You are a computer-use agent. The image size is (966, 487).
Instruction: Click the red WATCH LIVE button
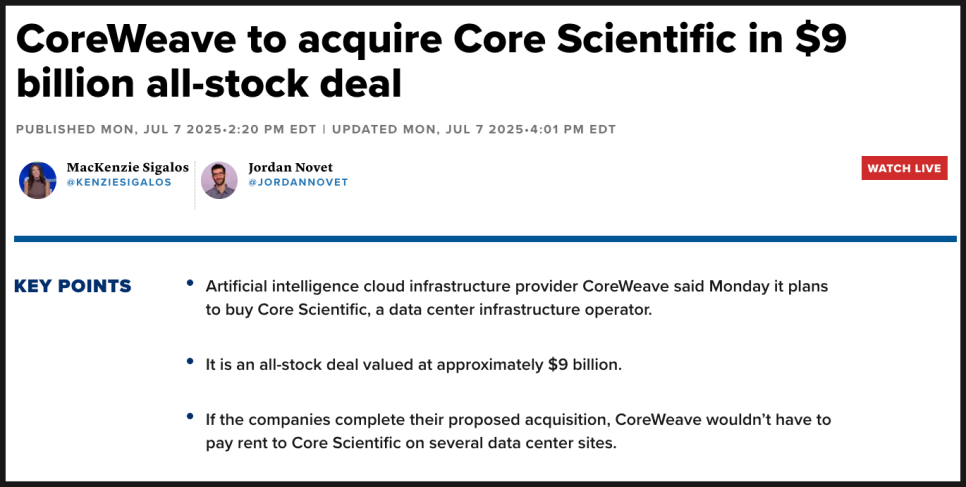(x=904, y=168)
